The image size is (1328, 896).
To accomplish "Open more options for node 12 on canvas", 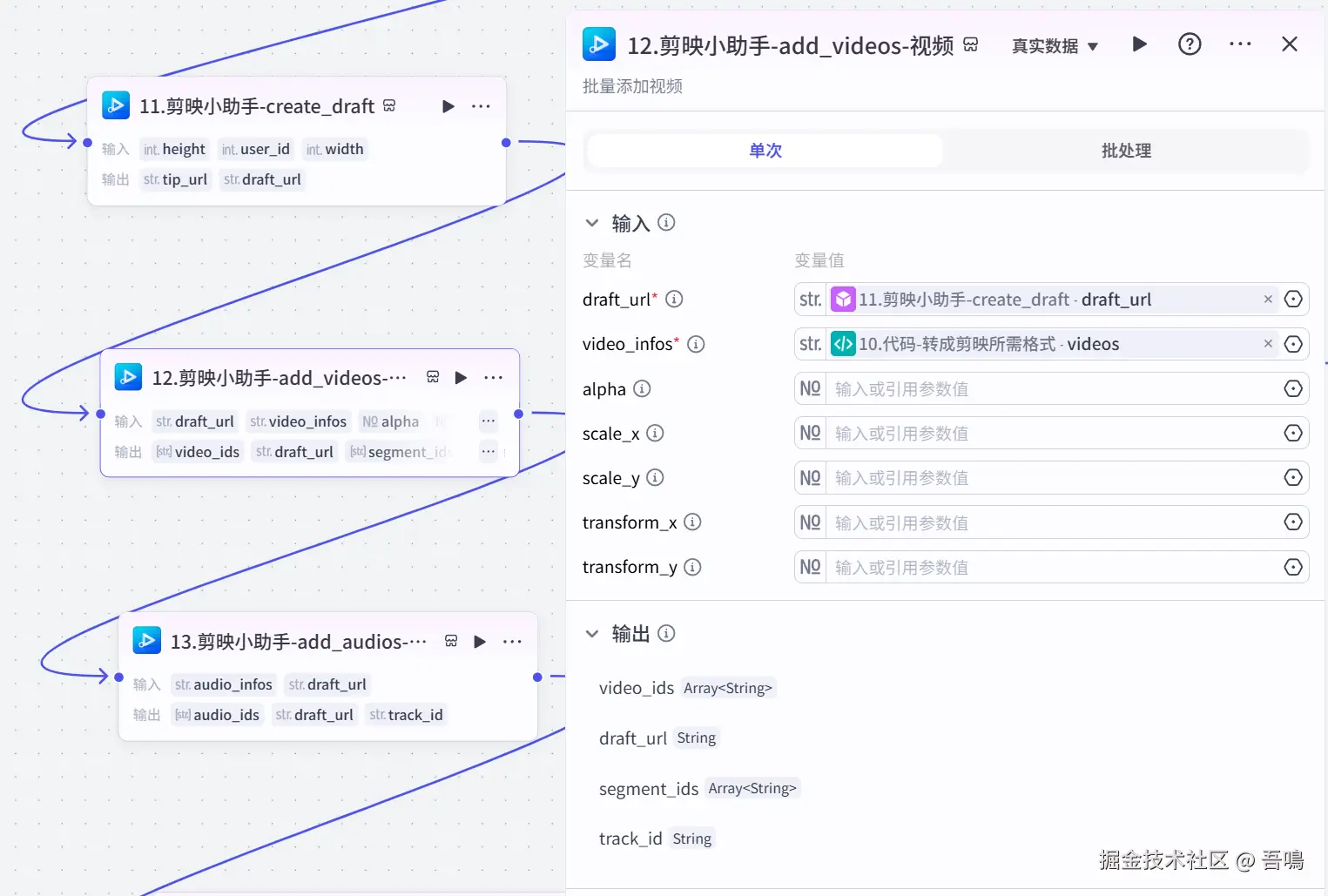I will point(494,377).
